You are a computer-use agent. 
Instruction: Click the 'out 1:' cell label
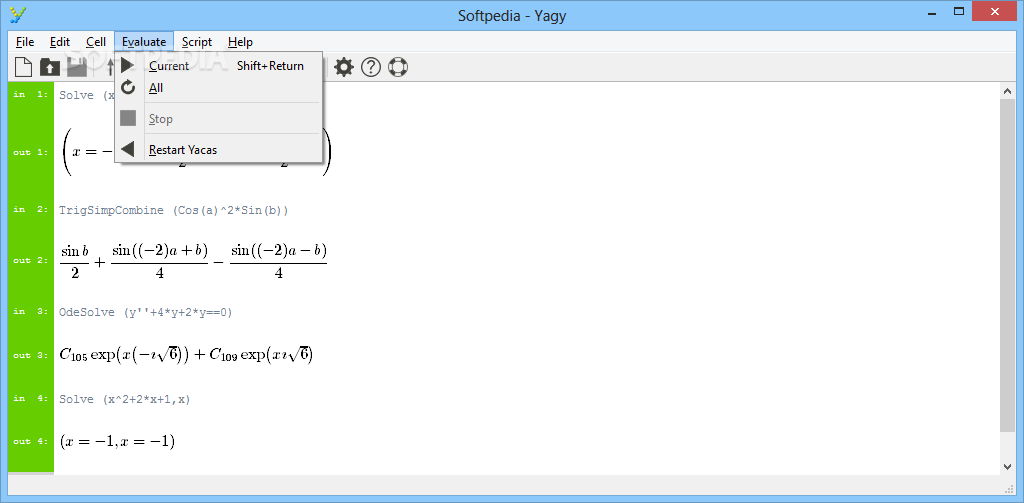pyautogui.click(x=31, y=152)
